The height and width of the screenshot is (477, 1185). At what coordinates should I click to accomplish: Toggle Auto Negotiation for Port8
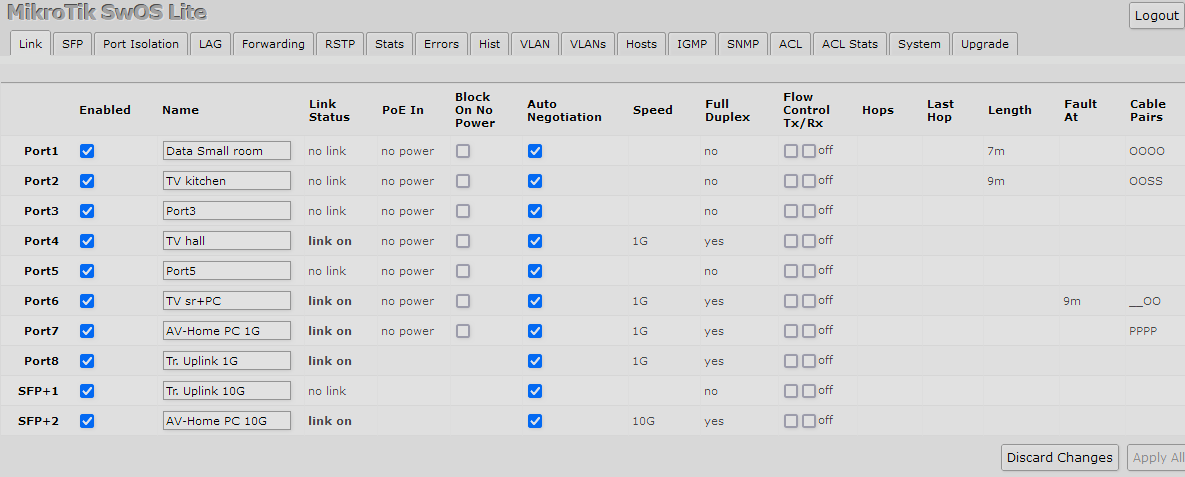[535, 361]
